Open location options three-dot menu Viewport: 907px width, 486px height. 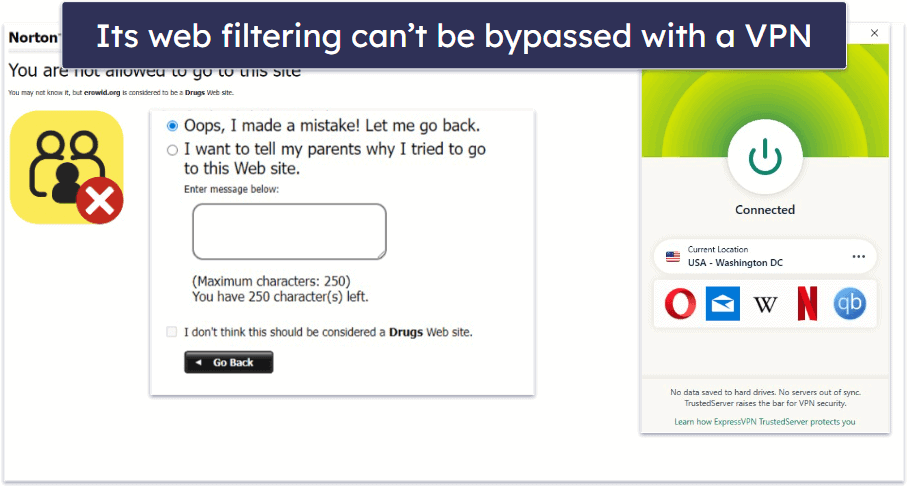point(858,256)
